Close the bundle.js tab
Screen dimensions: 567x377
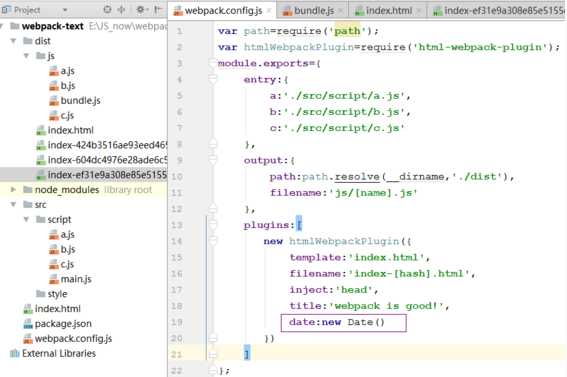tap(341, 11)
